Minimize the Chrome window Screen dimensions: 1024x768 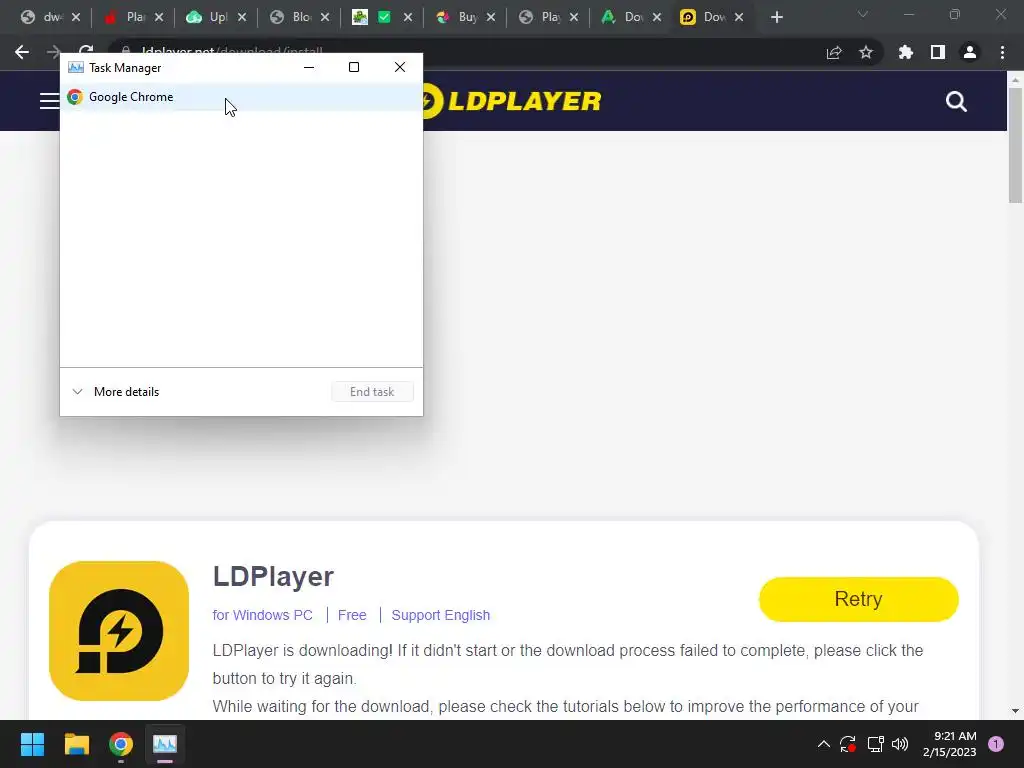tap(909, 14)
